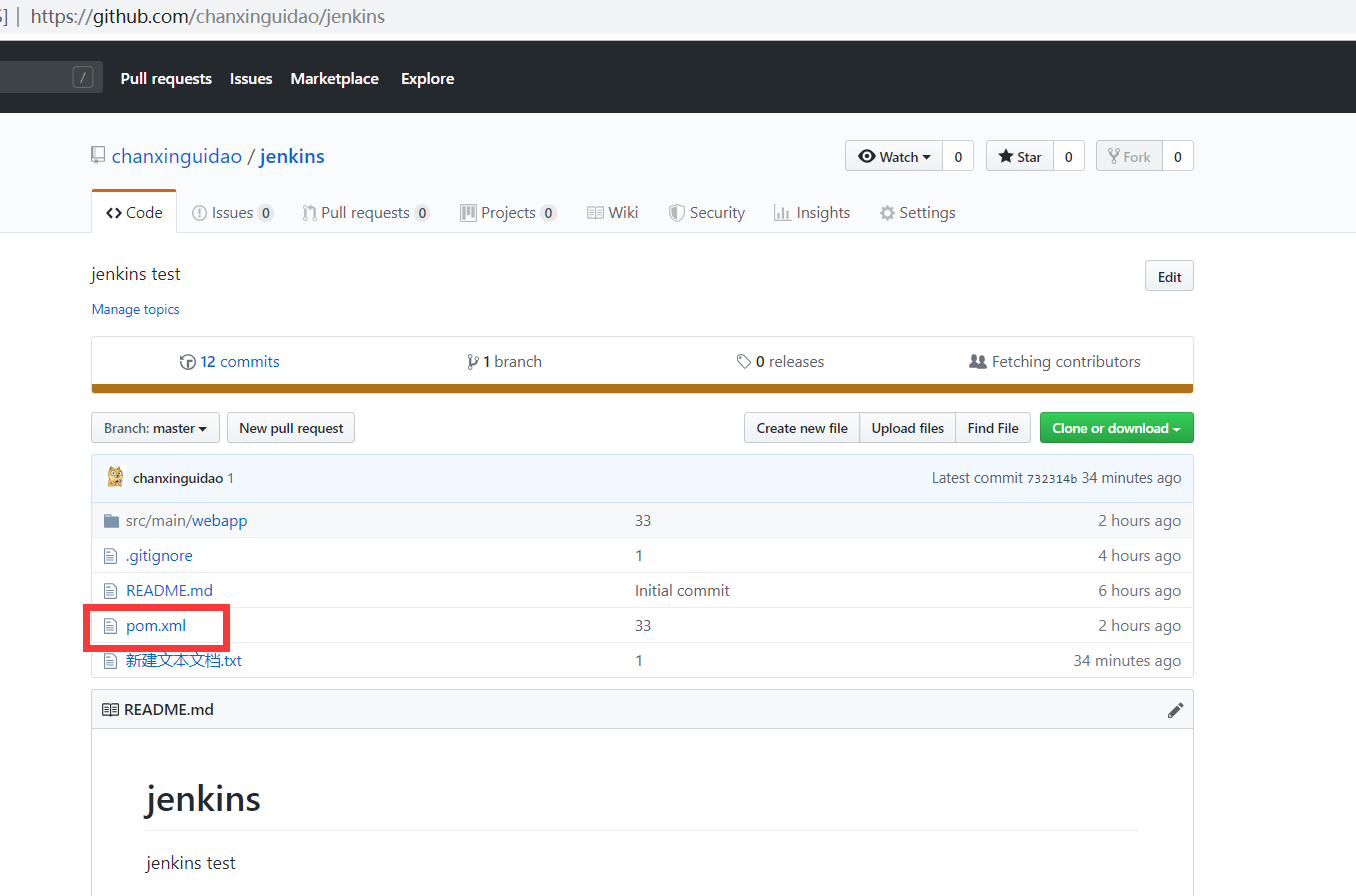Open commit hash 732314b
The image size is (1356, 896).
[1052, 478]
